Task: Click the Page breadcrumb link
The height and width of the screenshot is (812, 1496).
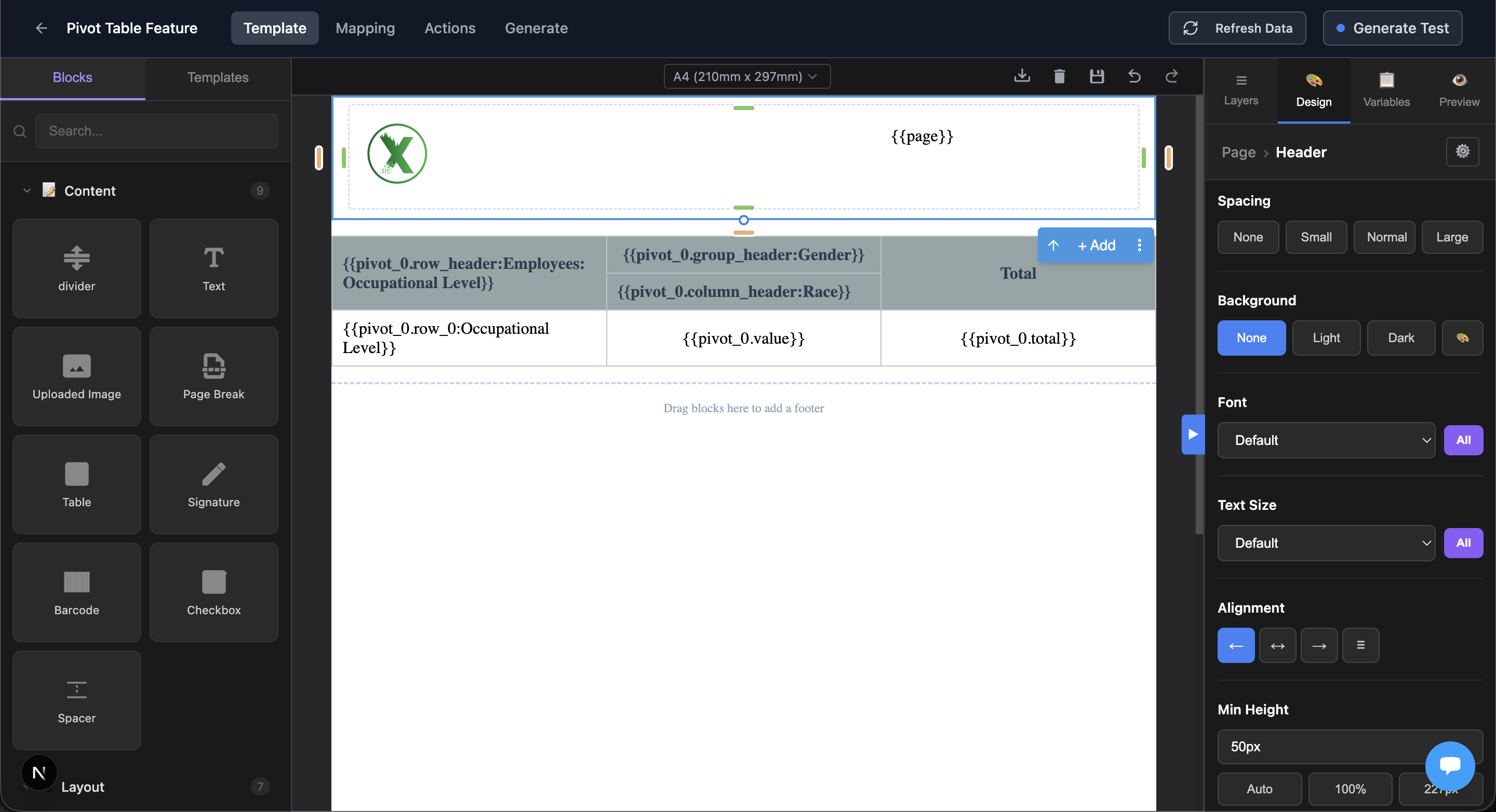Action: [1239, 152]
